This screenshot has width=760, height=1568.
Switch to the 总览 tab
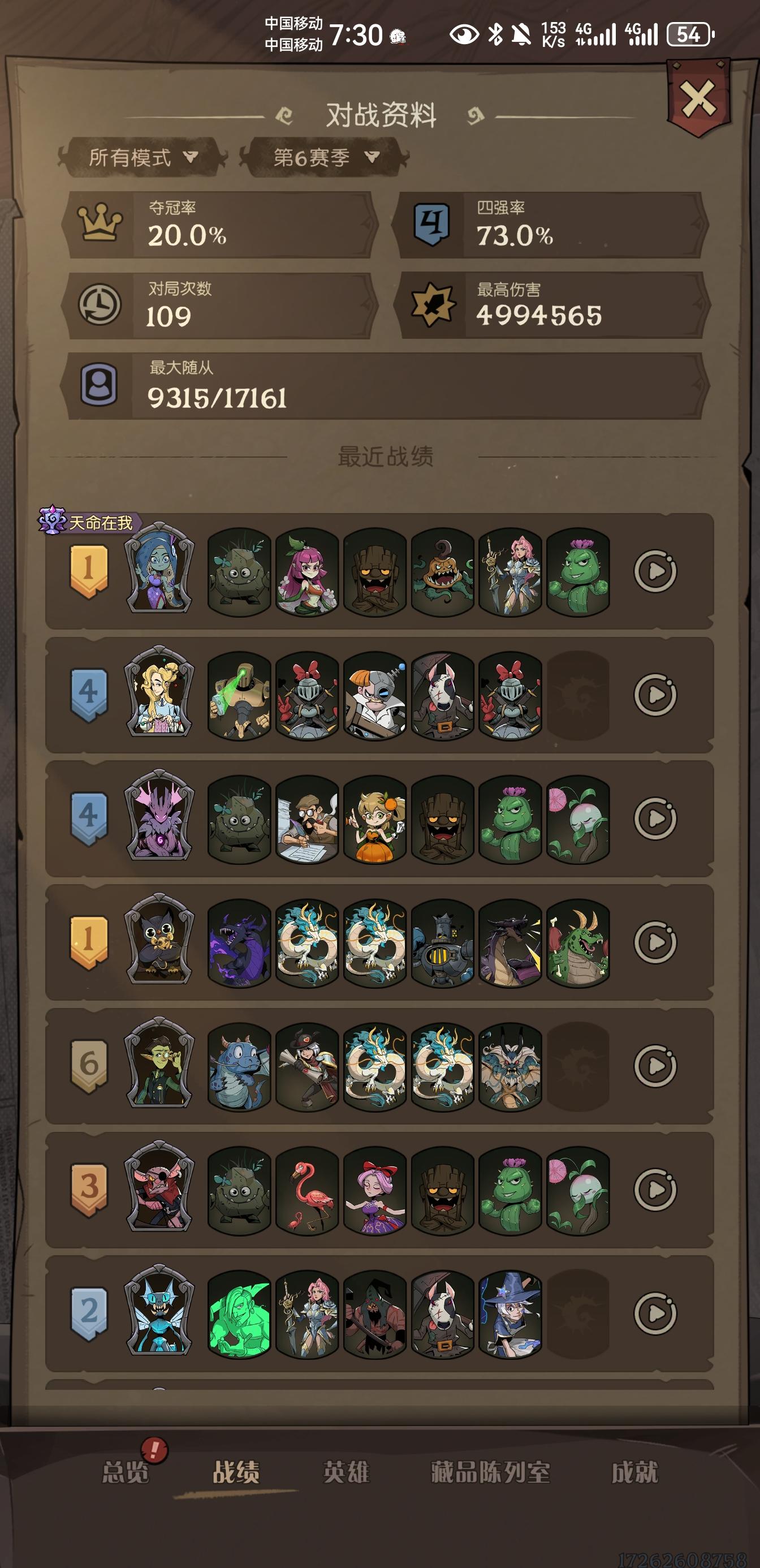point(126,1472)
